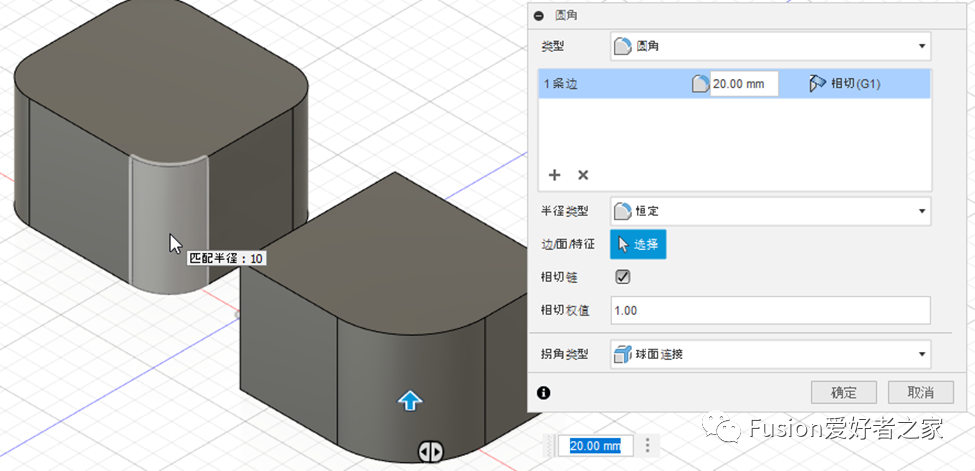975x471 pixels.
Task: Click the blue 选择 selection button
Action: coord(638,243)
